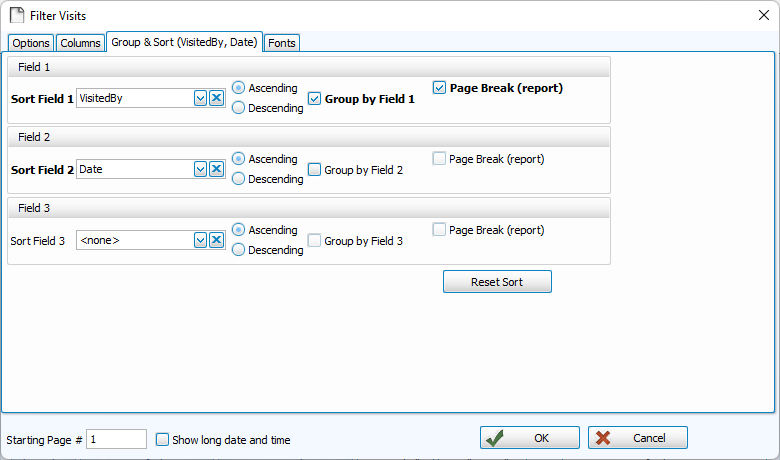This screenshot has height=460, width=780.
Task: Open the Sort Field 1 dropdown arrow
Action: pyautogui.click(x=200, y=98)
